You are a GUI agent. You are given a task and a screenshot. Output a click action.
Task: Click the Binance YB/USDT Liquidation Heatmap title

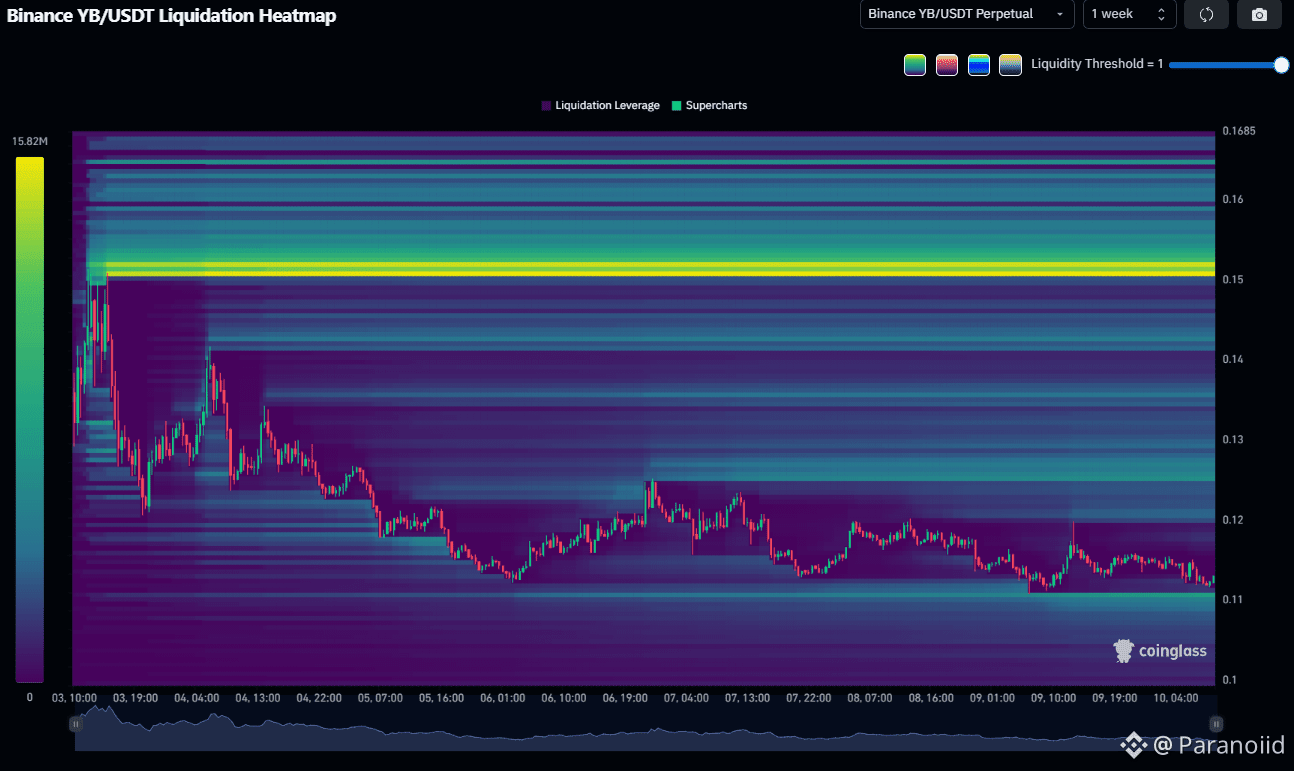pyautogui.click(x=171, y=16)
